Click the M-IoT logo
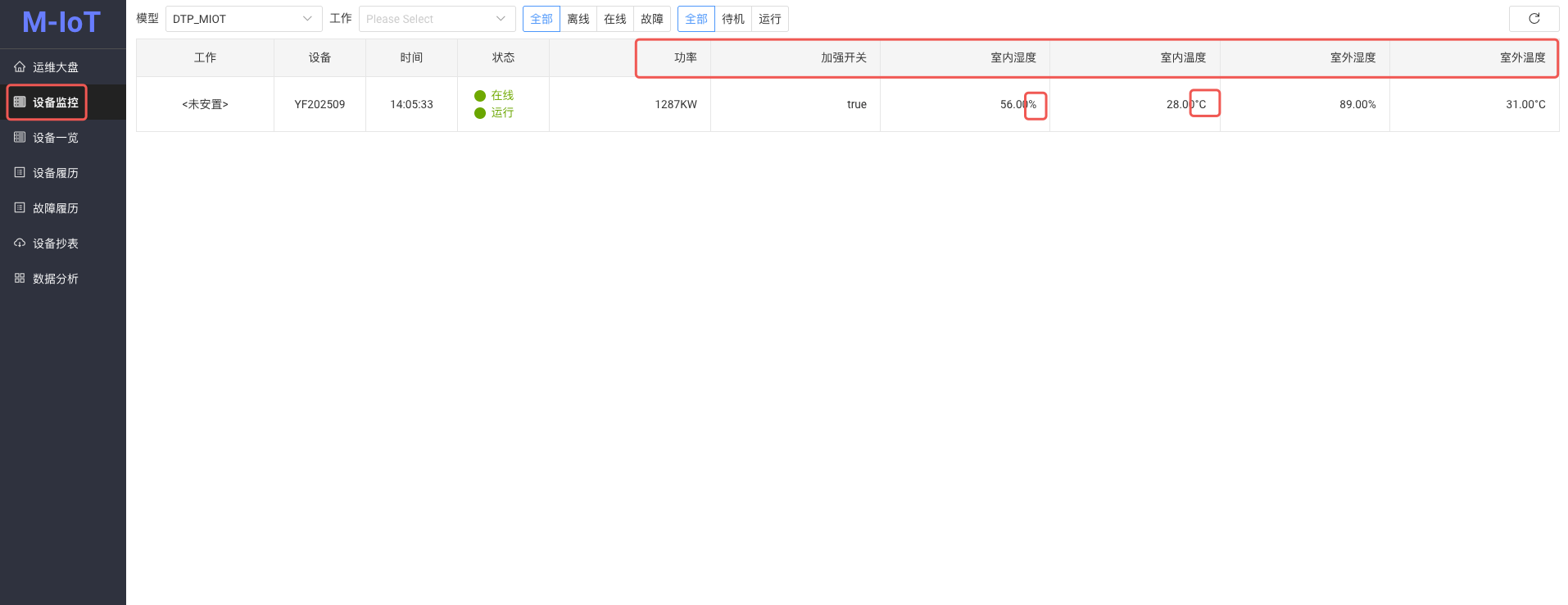This screenshot has width=1568, height=605. click(x=61, y=23)
